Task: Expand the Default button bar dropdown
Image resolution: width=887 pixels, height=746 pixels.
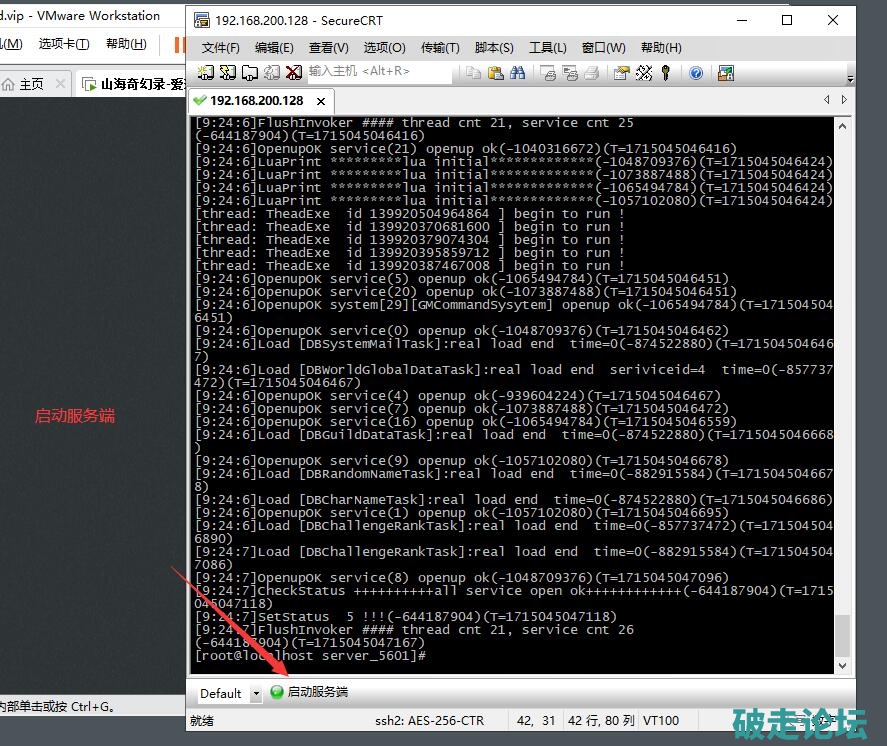Action: 256,693
